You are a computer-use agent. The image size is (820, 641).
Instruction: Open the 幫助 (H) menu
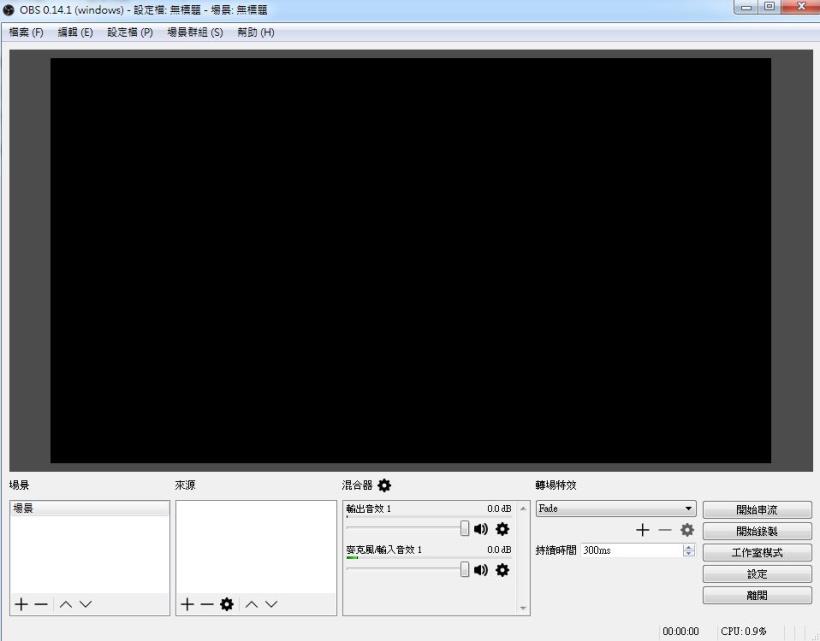[255, 32]
